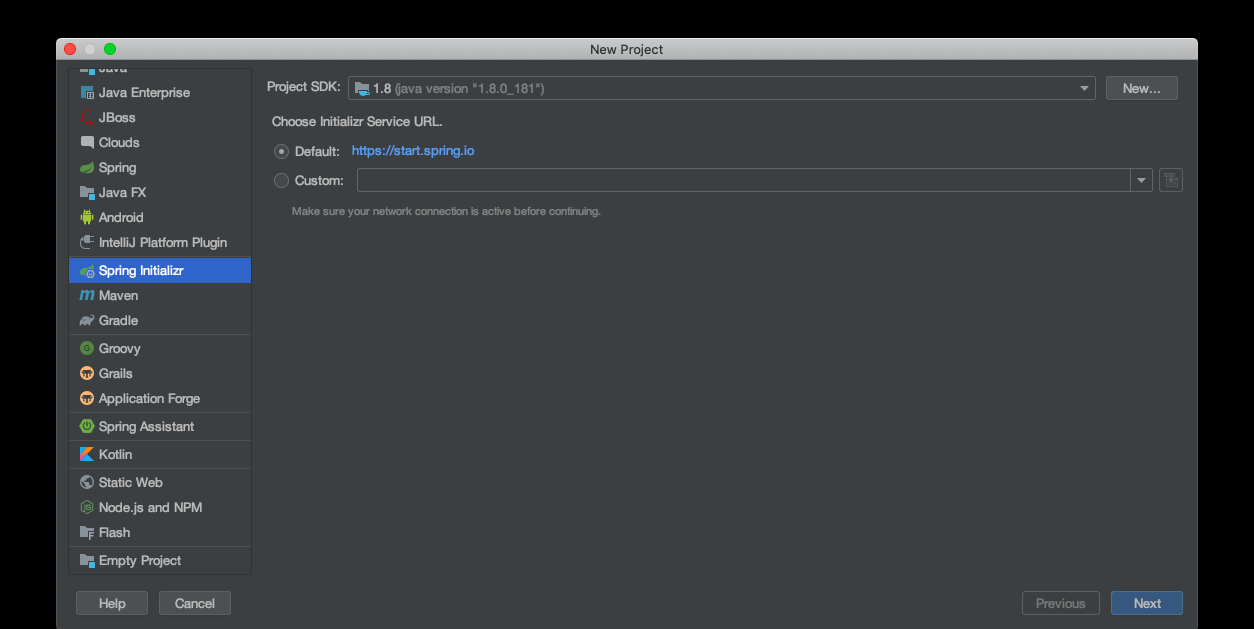Viewport: 1254px width, 629px height.
Task: Click the red JBoss icon
Action: pyautogui.click(x=87, y=118)
